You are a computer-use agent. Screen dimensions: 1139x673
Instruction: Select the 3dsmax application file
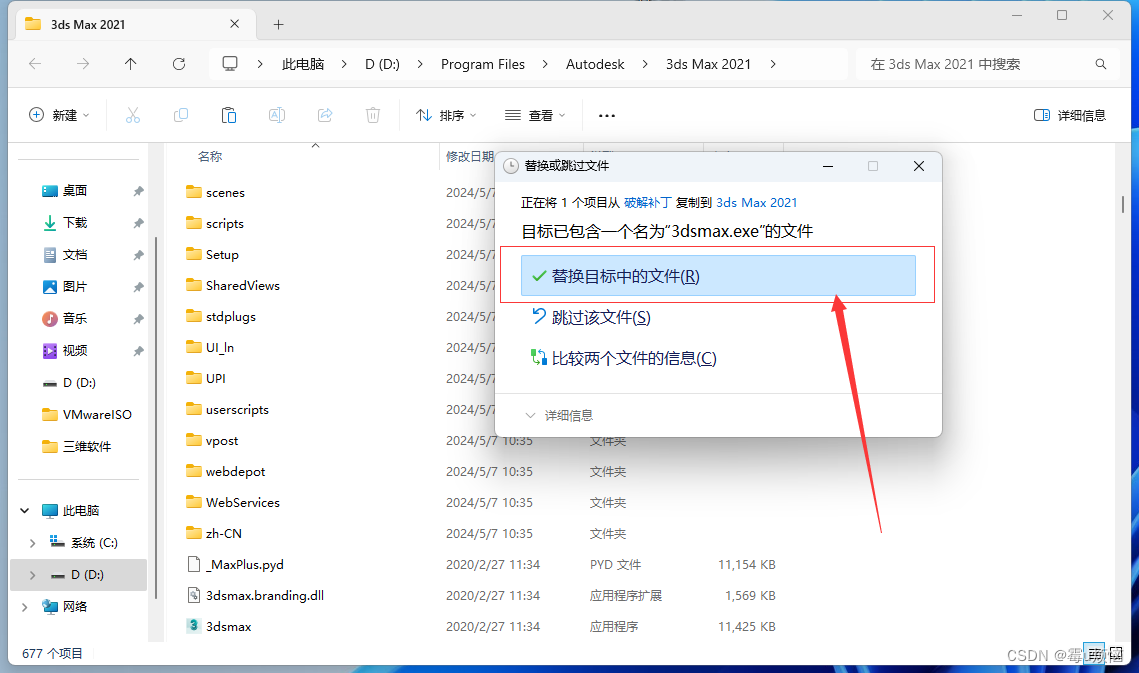[228, 626]
